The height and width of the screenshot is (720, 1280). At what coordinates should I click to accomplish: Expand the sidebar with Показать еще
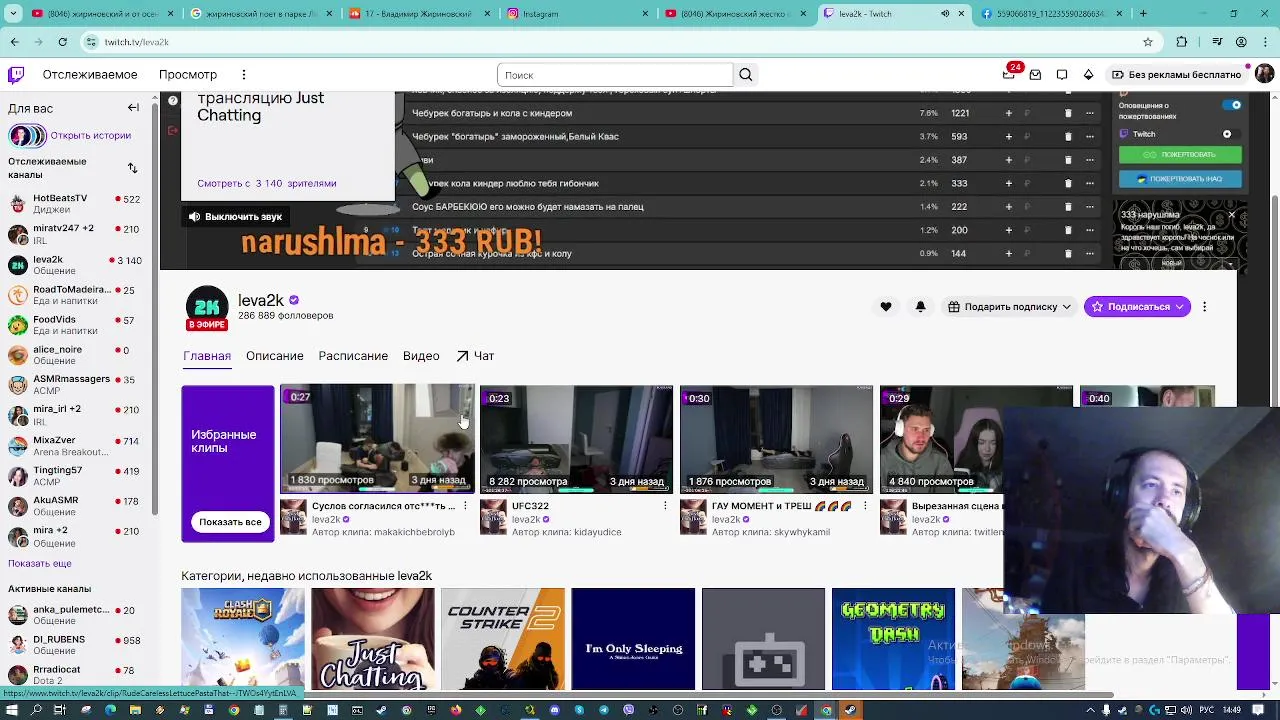point(40,564)
